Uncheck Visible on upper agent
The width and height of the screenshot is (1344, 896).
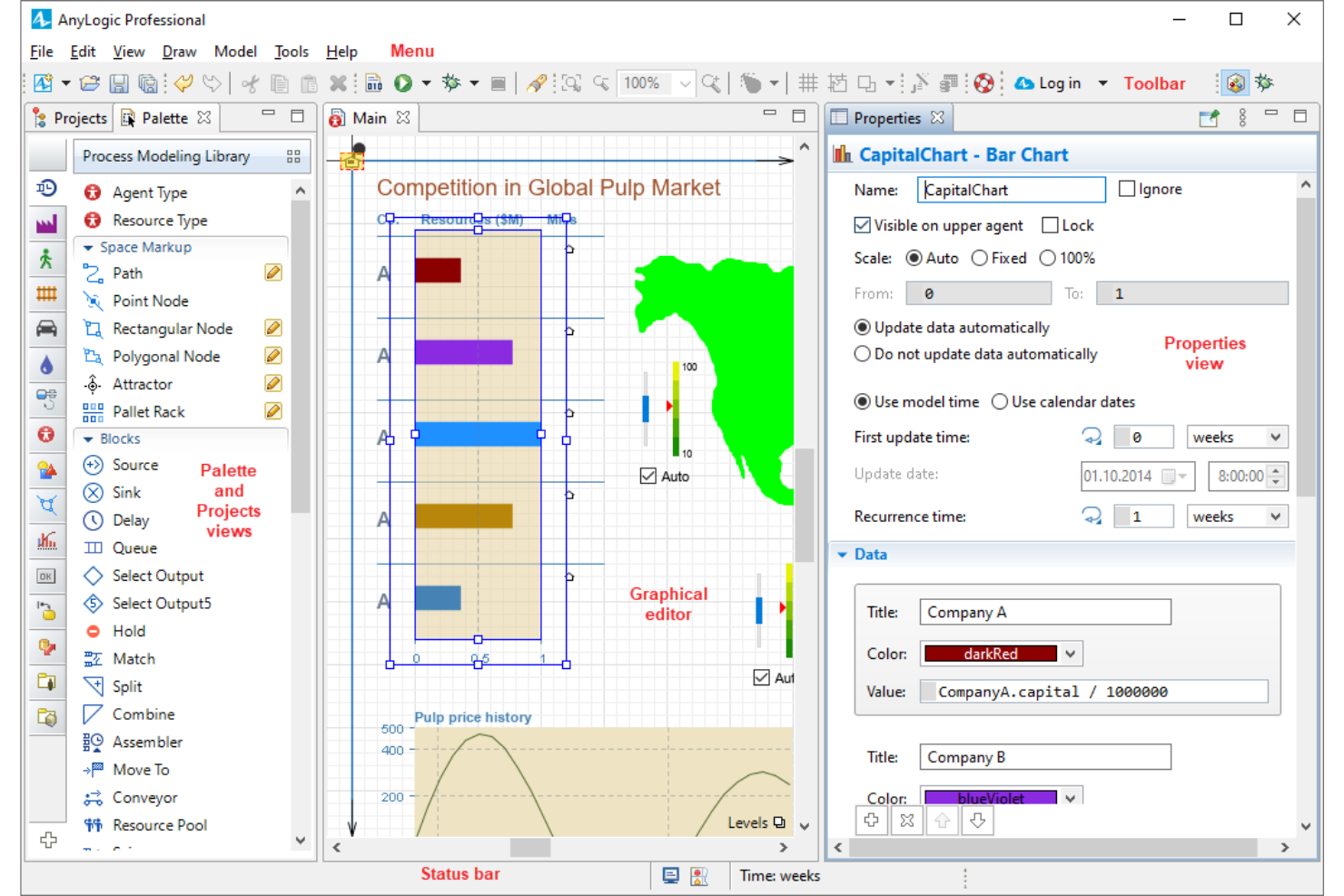click(x=861, y=225)
